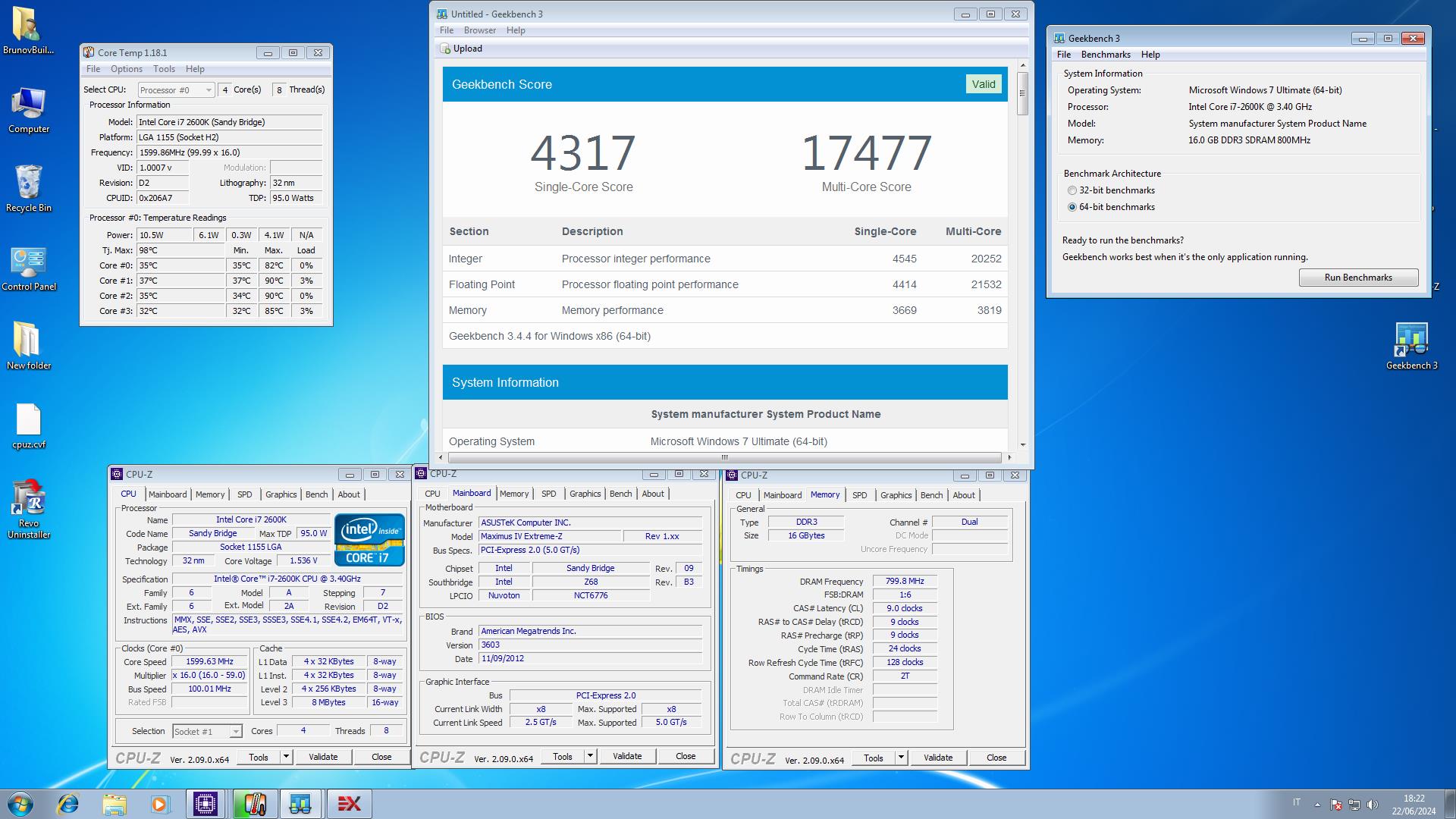
Task: Click Tools button in CPU-Z Memory window
Action: click(x=873, y=758)
